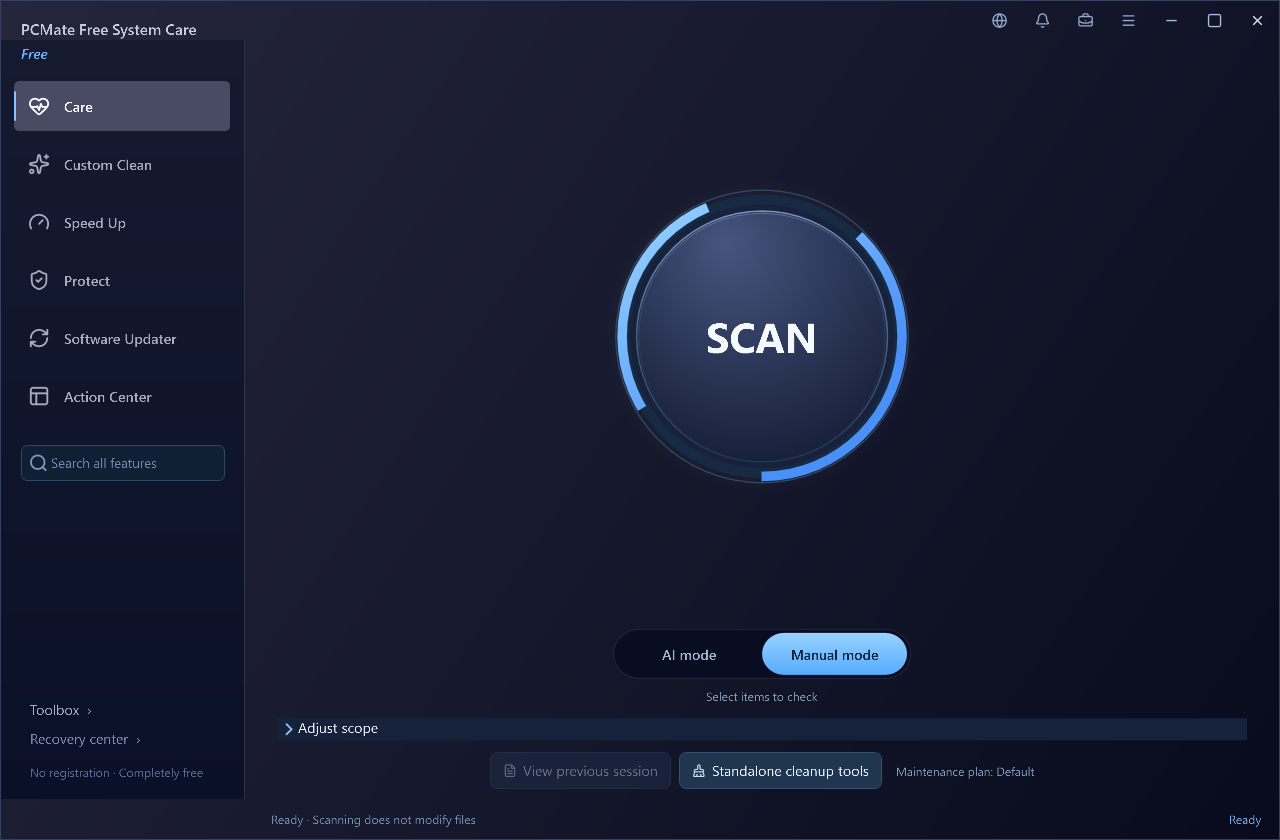Minimize the PCMate window
This screenshot has width=1280, height=840.
1171,20
